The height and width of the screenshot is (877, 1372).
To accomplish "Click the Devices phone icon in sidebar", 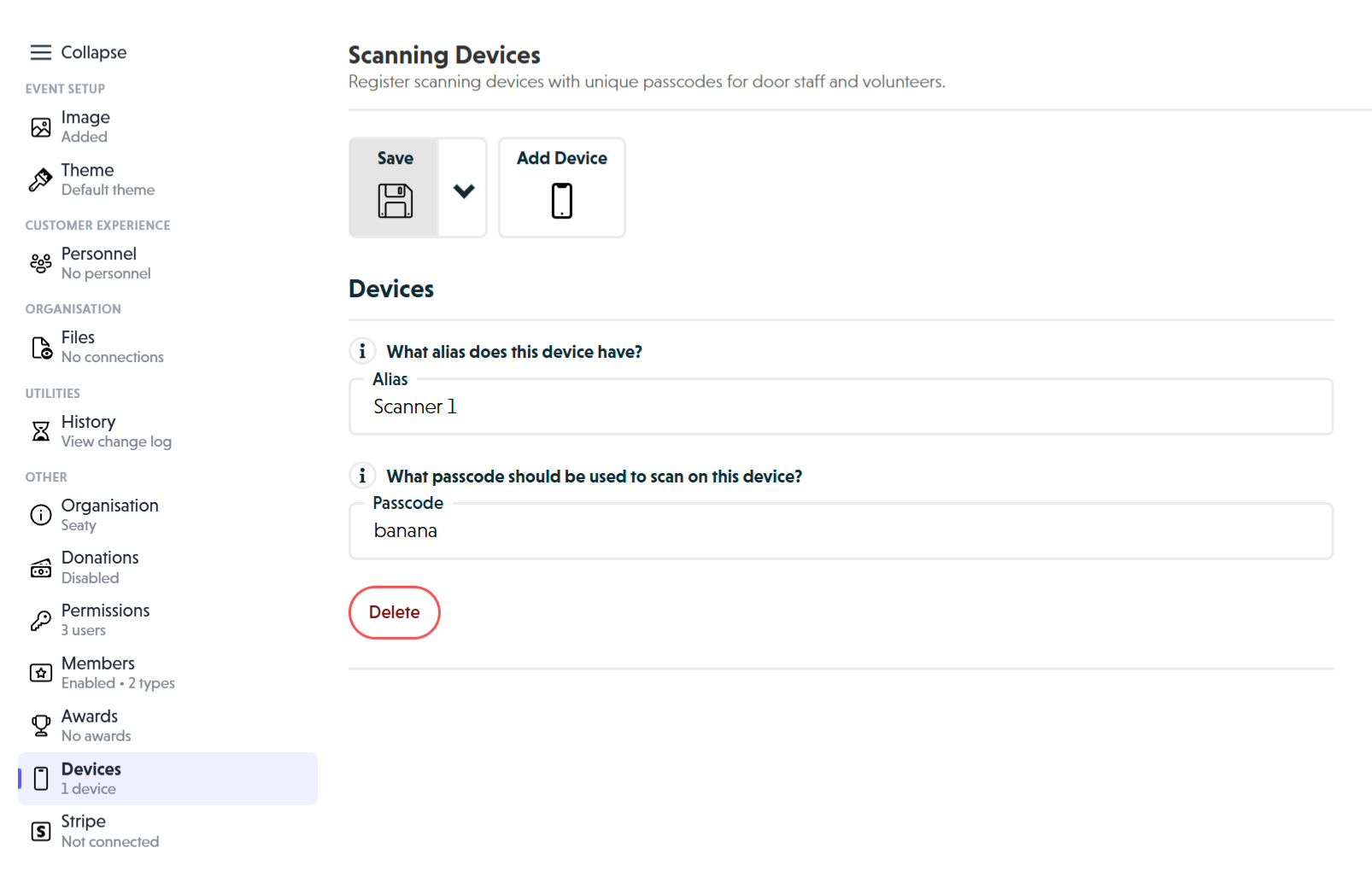I will tap(41, 779).
